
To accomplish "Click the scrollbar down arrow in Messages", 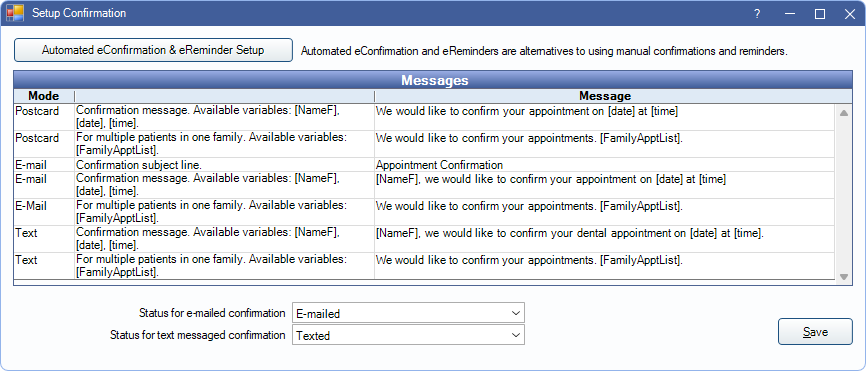I will tap(843, 277).
